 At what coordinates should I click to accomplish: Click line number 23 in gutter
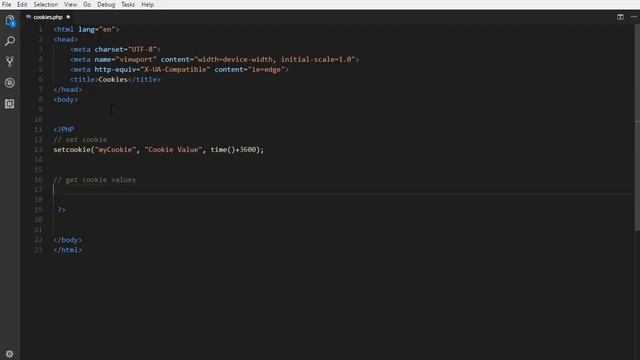click(x=38, y=250)
